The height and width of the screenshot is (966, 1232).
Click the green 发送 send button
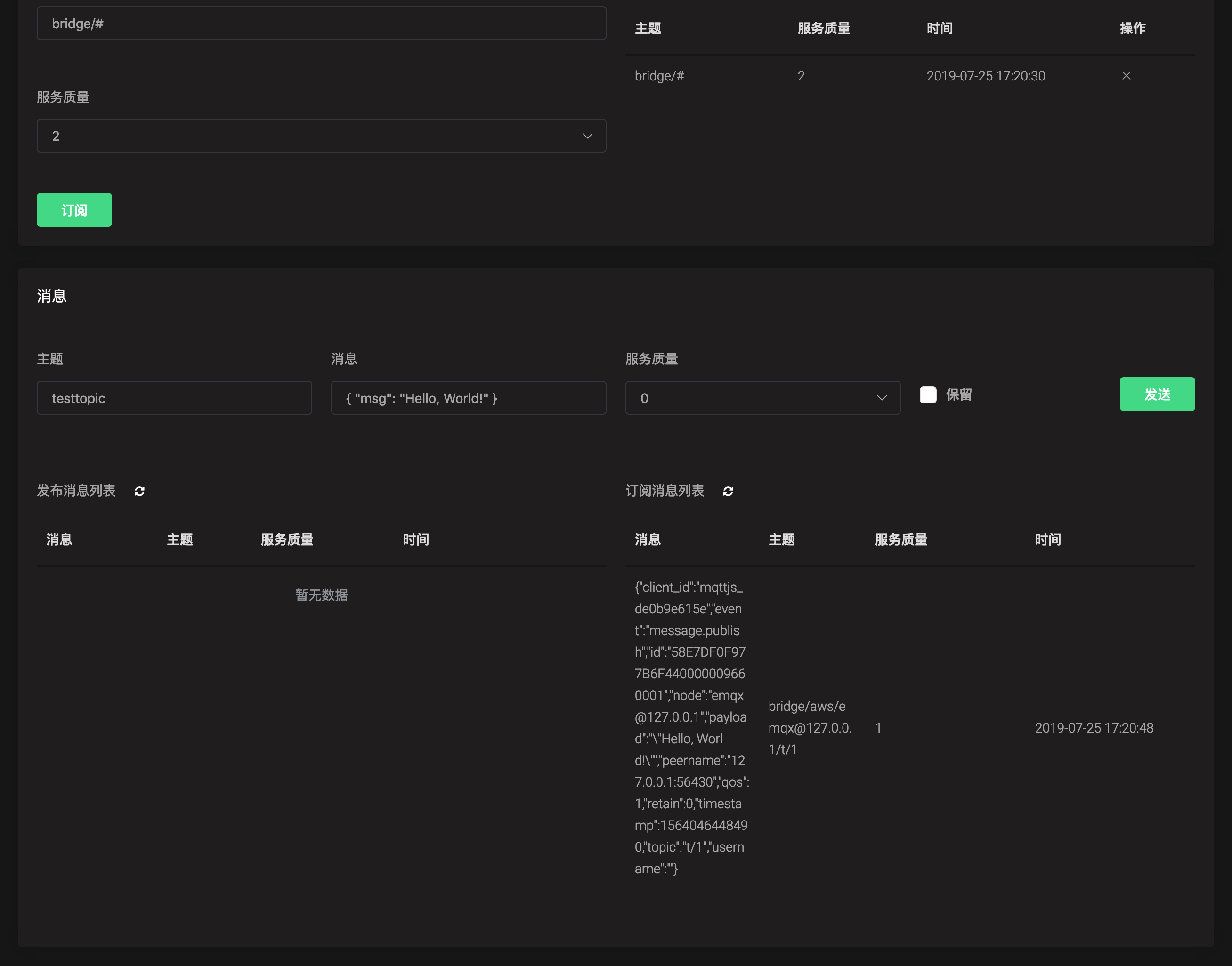pyautogui.click(x=1157, y=394)
